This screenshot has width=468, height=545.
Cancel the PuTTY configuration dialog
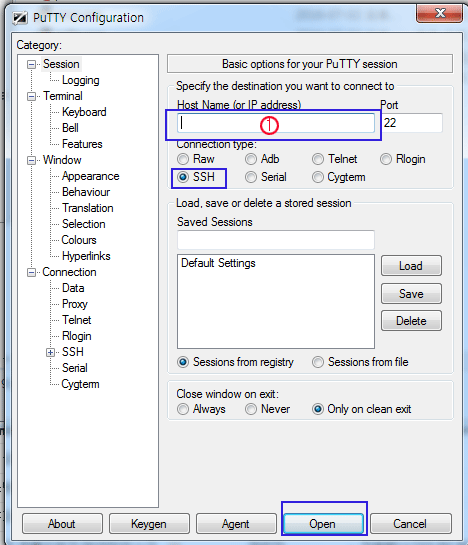[x=411, y=524]
